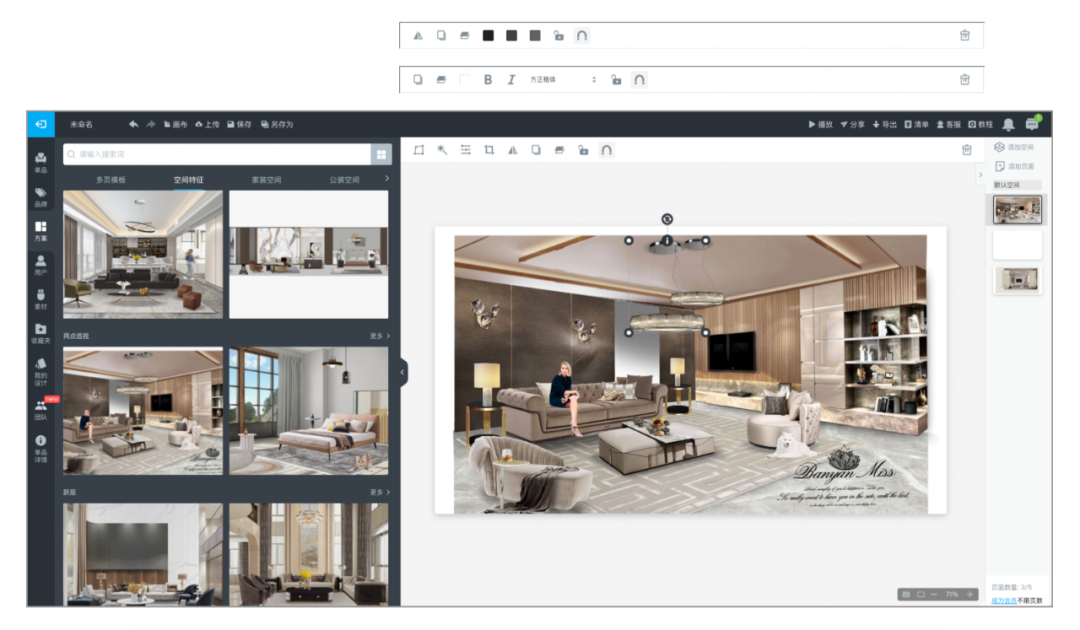
Task: Zoom out with the minus button
Action: coord(935,594)
